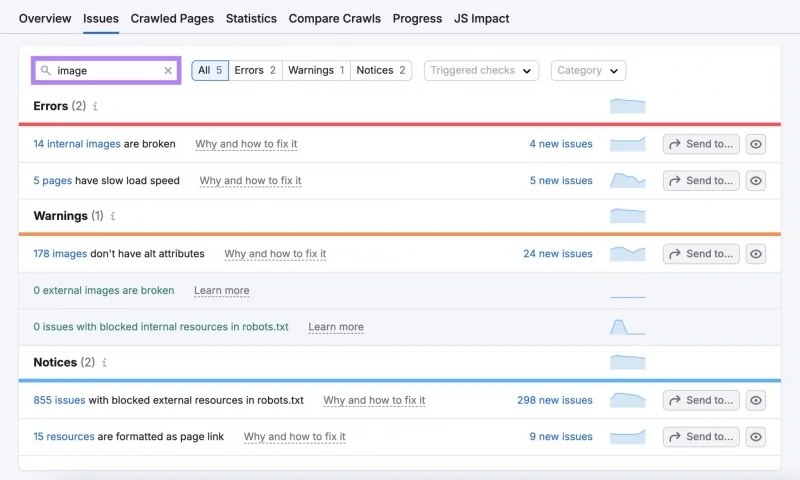
Task: Open trend sparkline for broken internal images
Action: coord(628,144)
